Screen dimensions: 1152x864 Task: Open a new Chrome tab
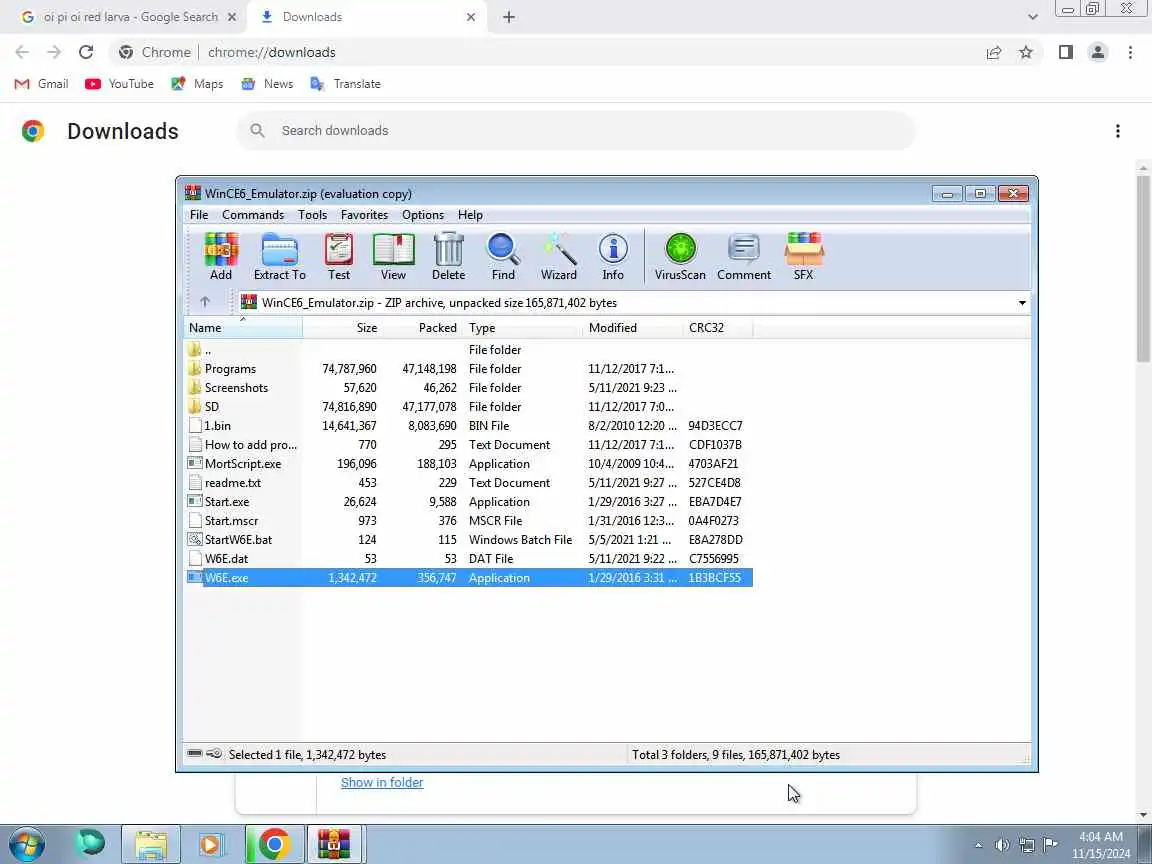[x=508, y=17]
